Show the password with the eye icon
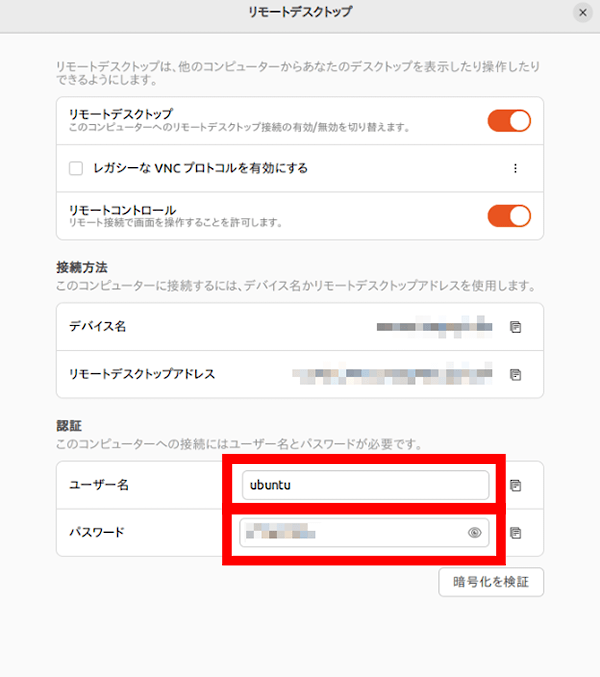Screen dimensions: 600x677 [475, 533]
